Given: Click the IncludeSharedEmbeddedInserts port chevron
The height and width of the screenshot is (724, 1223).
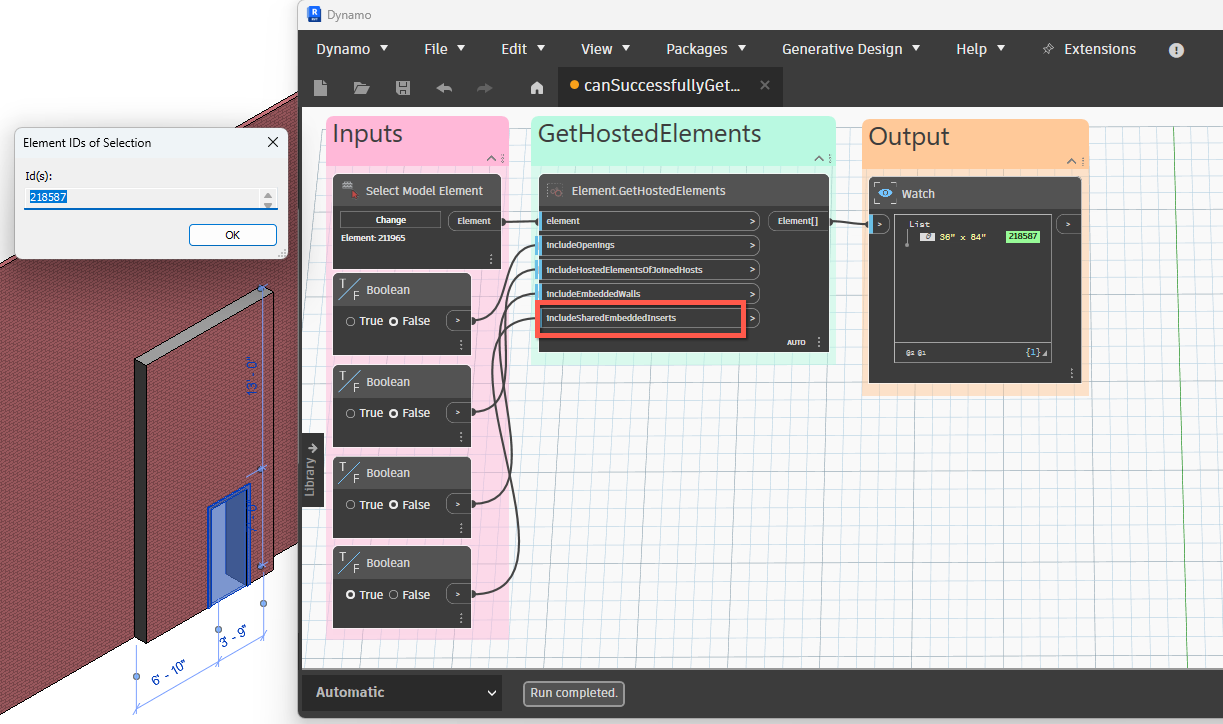Looking at the screenshot, I should click(x=752, y=318).
